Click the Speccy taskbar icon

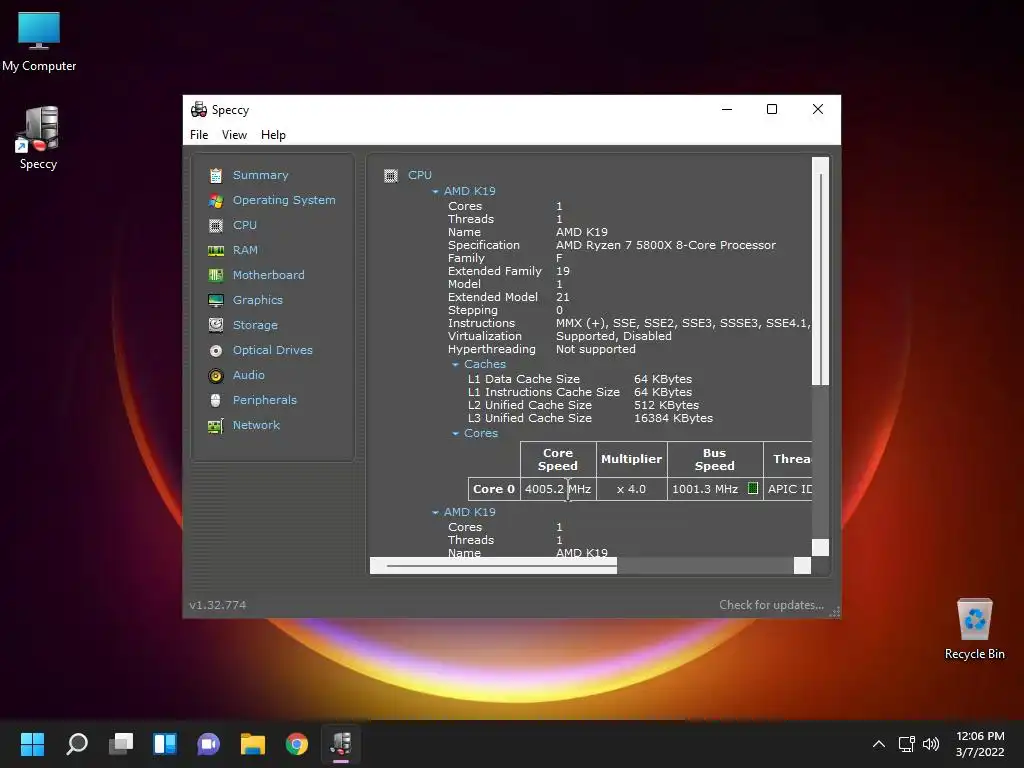(x=341, y=744)
